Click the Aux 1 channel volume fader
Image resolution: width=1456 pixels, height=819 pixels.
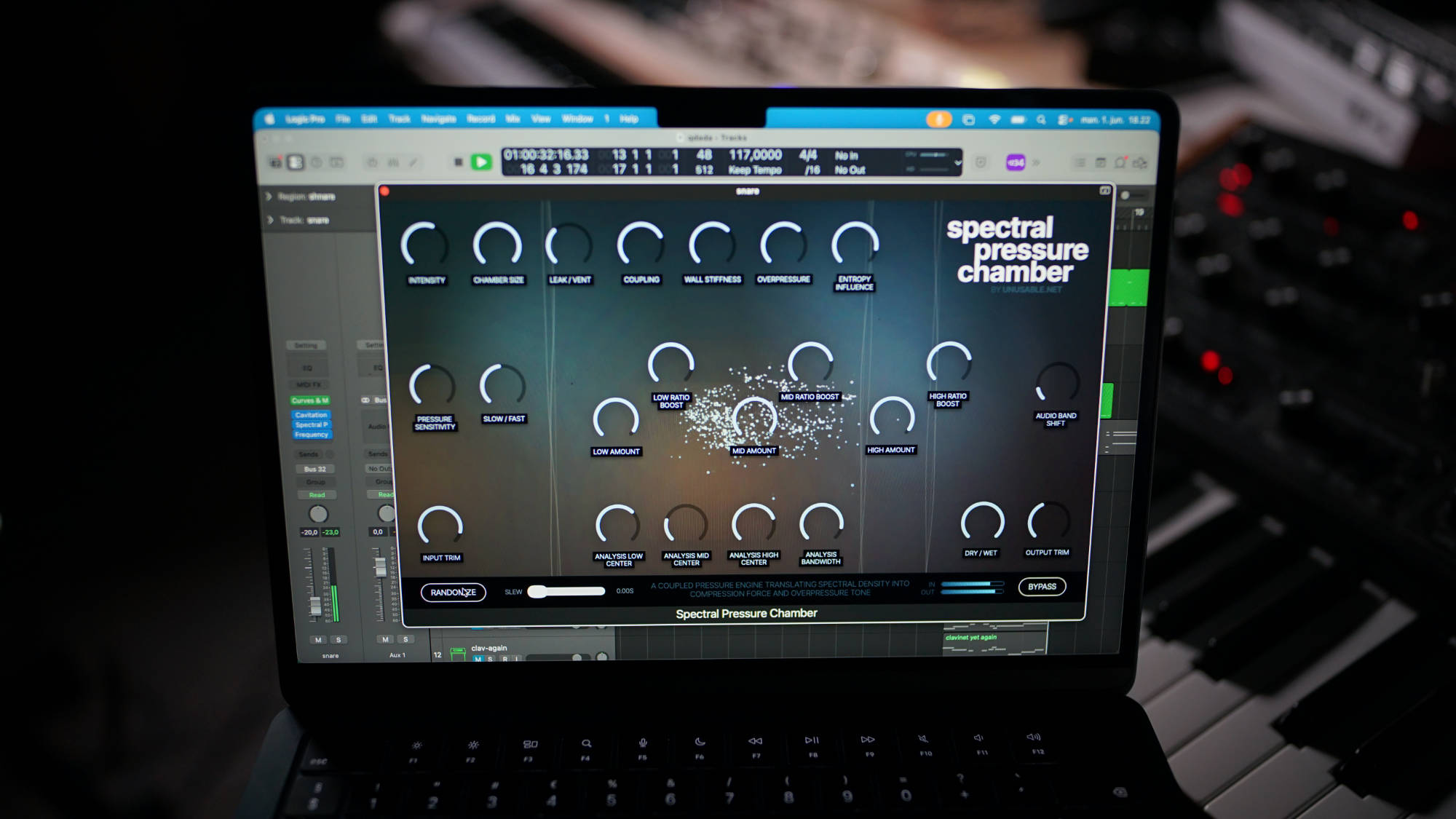click(x=380, y=568)
